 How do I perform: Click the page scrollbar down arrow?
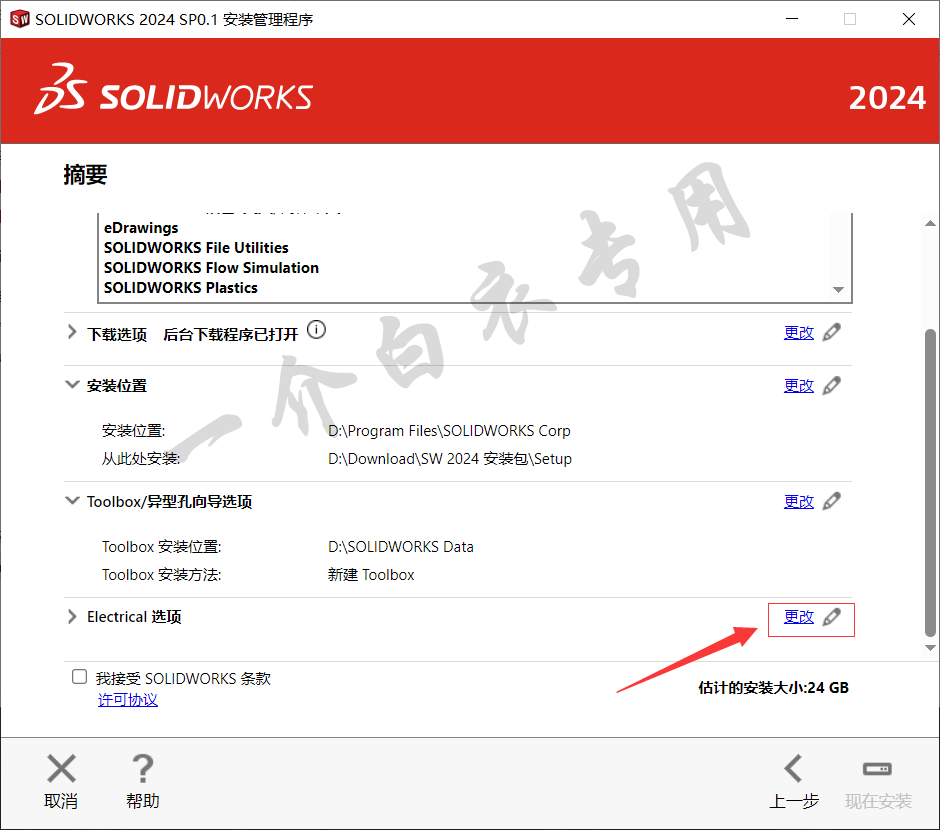[x=930, y=648]
